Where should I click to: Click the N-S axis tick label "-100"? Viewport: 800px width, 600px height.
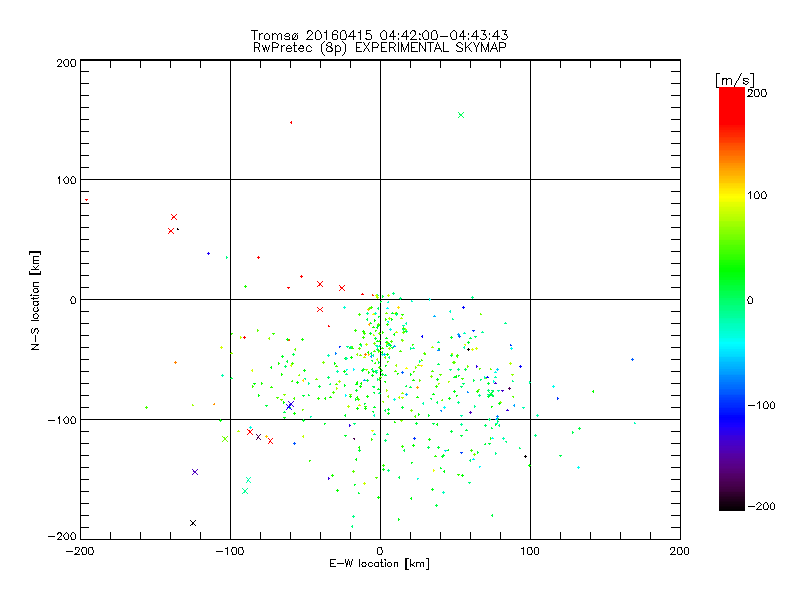[62, 420]
